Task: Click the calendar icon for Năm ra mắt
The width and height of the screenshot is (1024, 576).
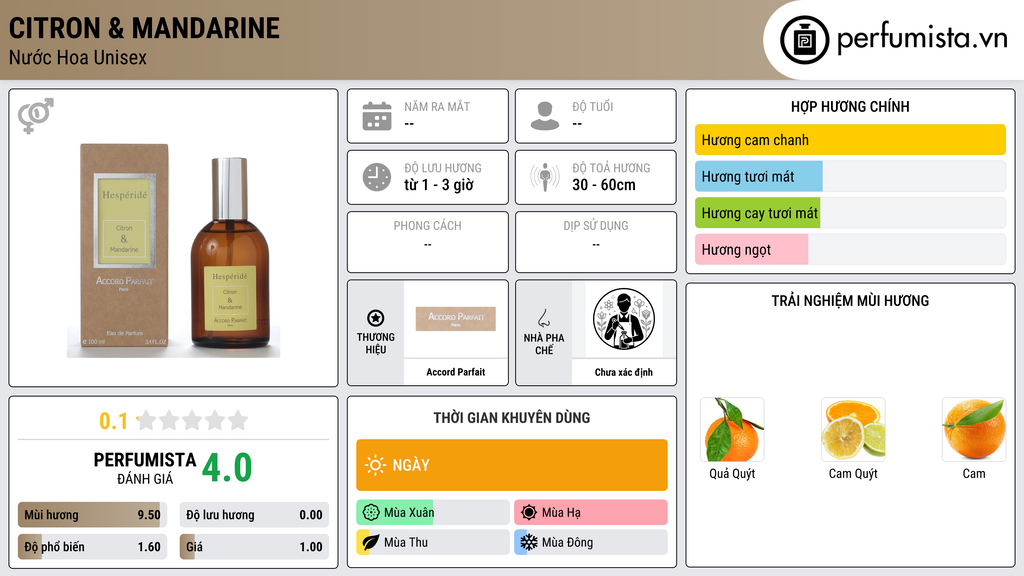Action: pos(377,116)
